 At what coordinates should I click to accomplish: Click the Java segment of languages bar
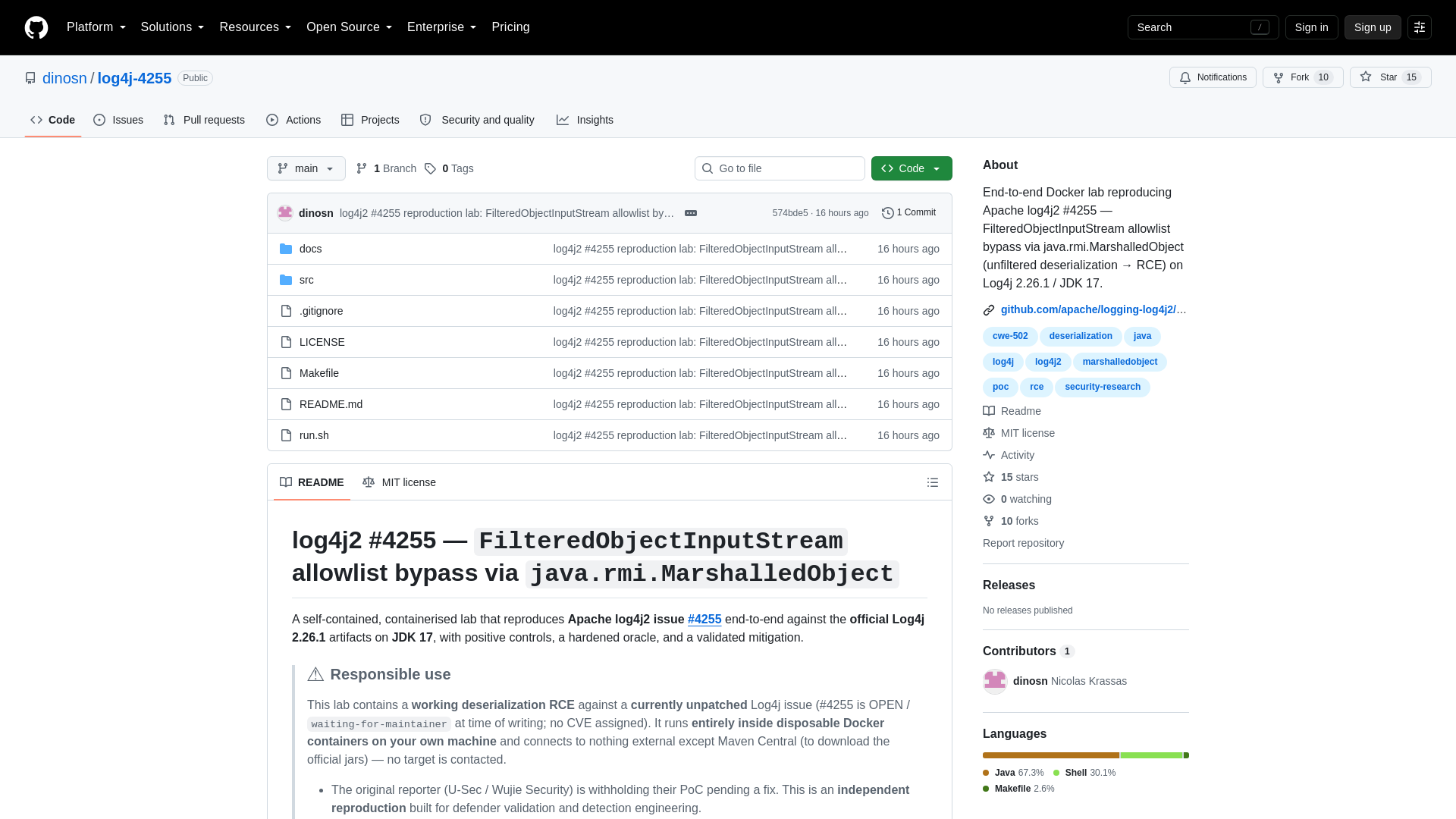click(x=1051, y=755)
